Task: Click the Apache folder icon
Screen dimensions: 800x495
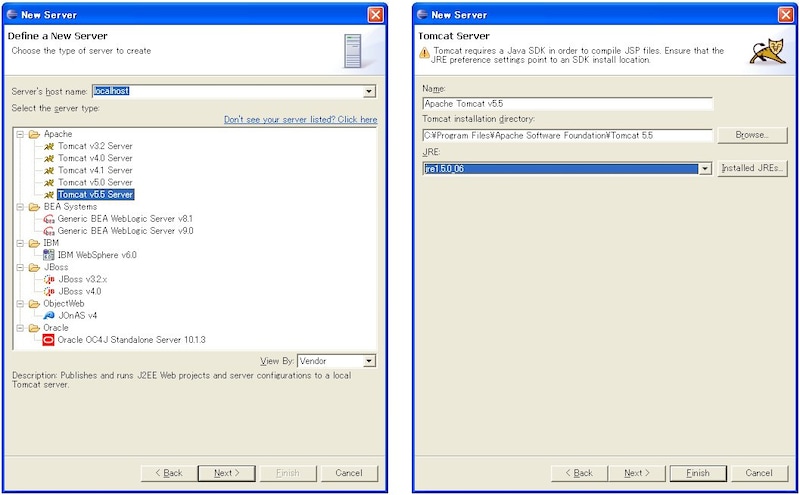Action: pyautogui.click(x=34, y=134)
